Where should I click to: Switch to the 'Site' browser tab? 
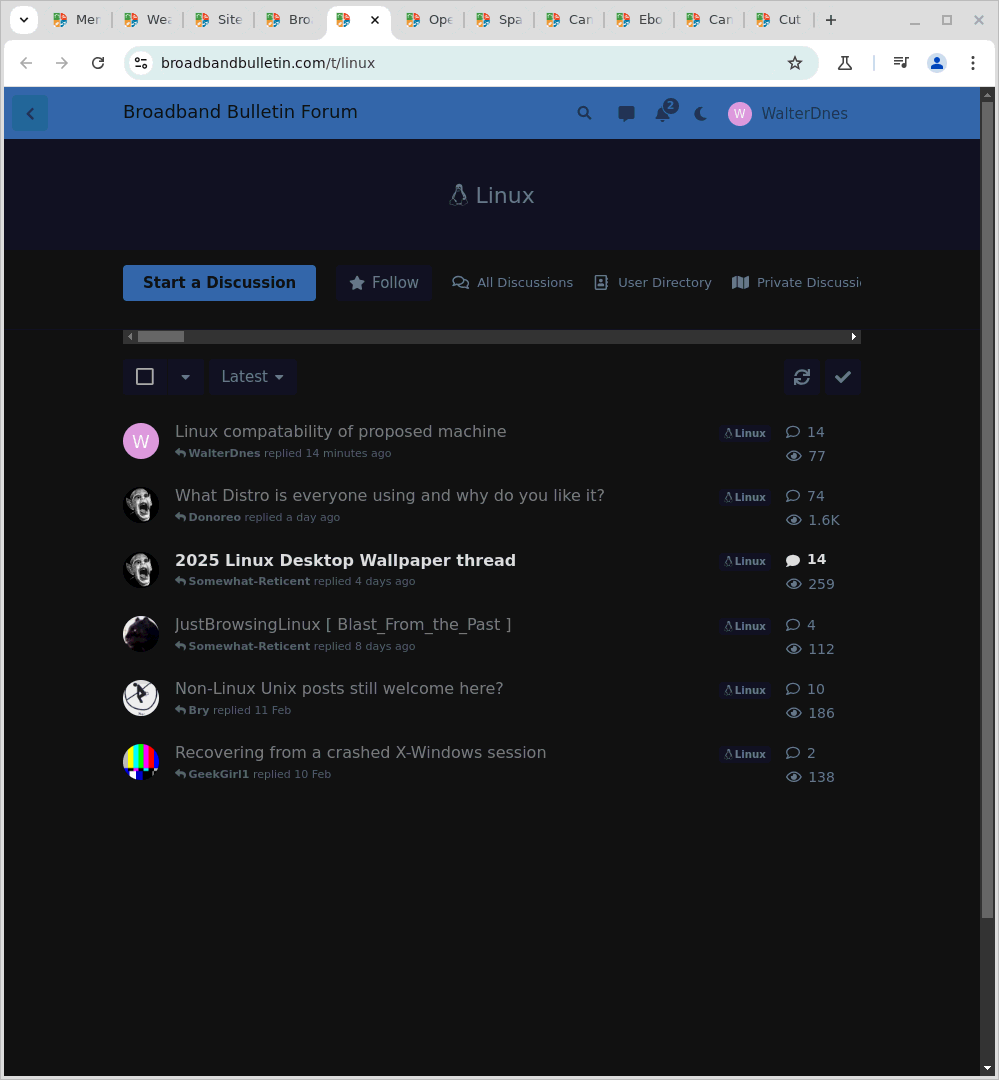point(219,20)
